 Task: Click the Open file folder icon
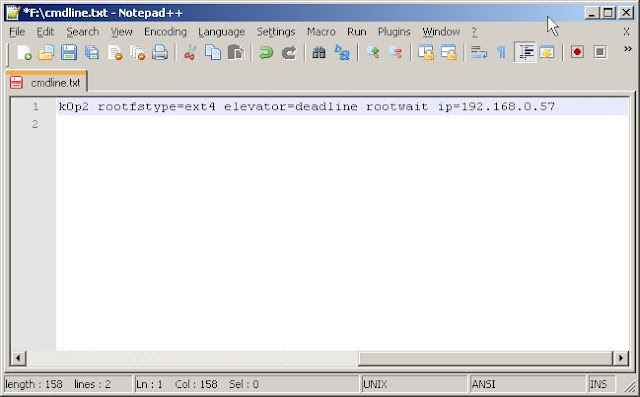[46, 53]
